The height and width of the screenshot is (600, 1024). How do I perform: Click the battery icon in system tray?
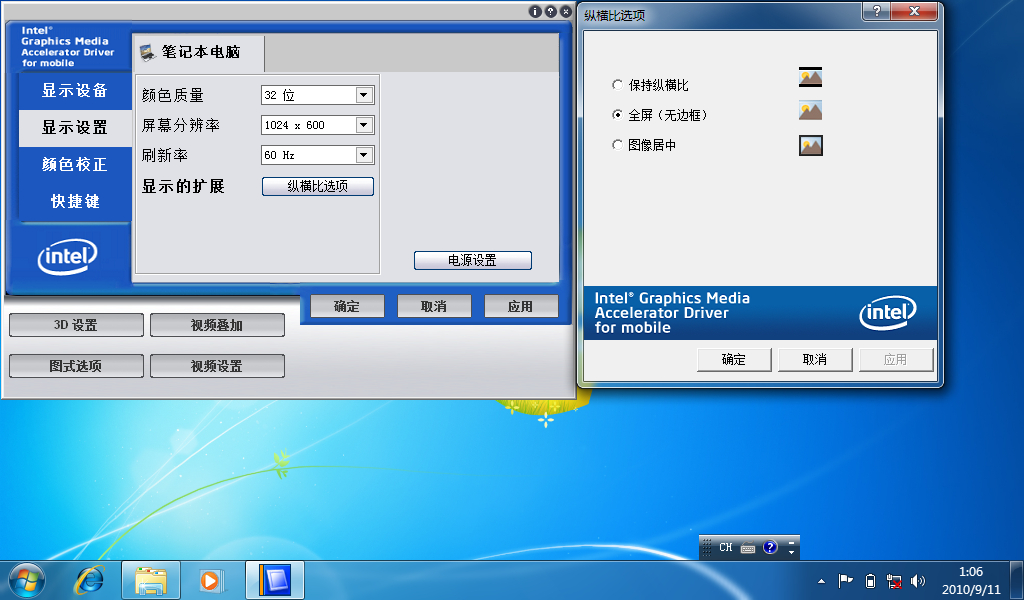pyautogui.click(x=870, y=580)
